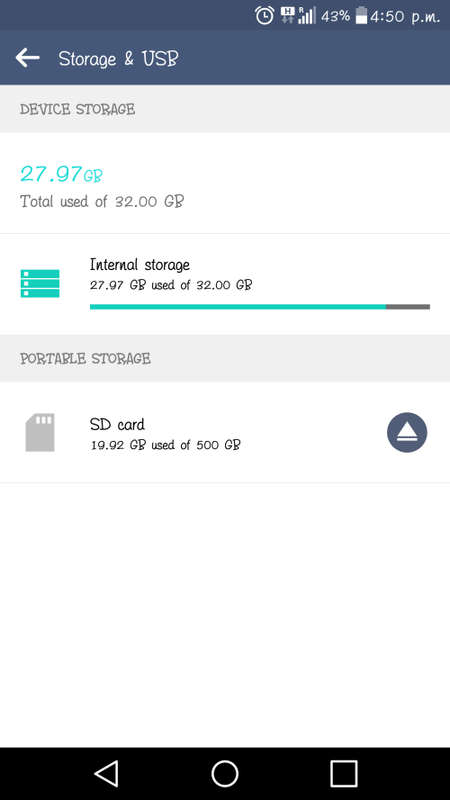The height and width of the screenshot is (800, 450).
Task: Tap the 43% battery percentage
Action: coord(335,16)
